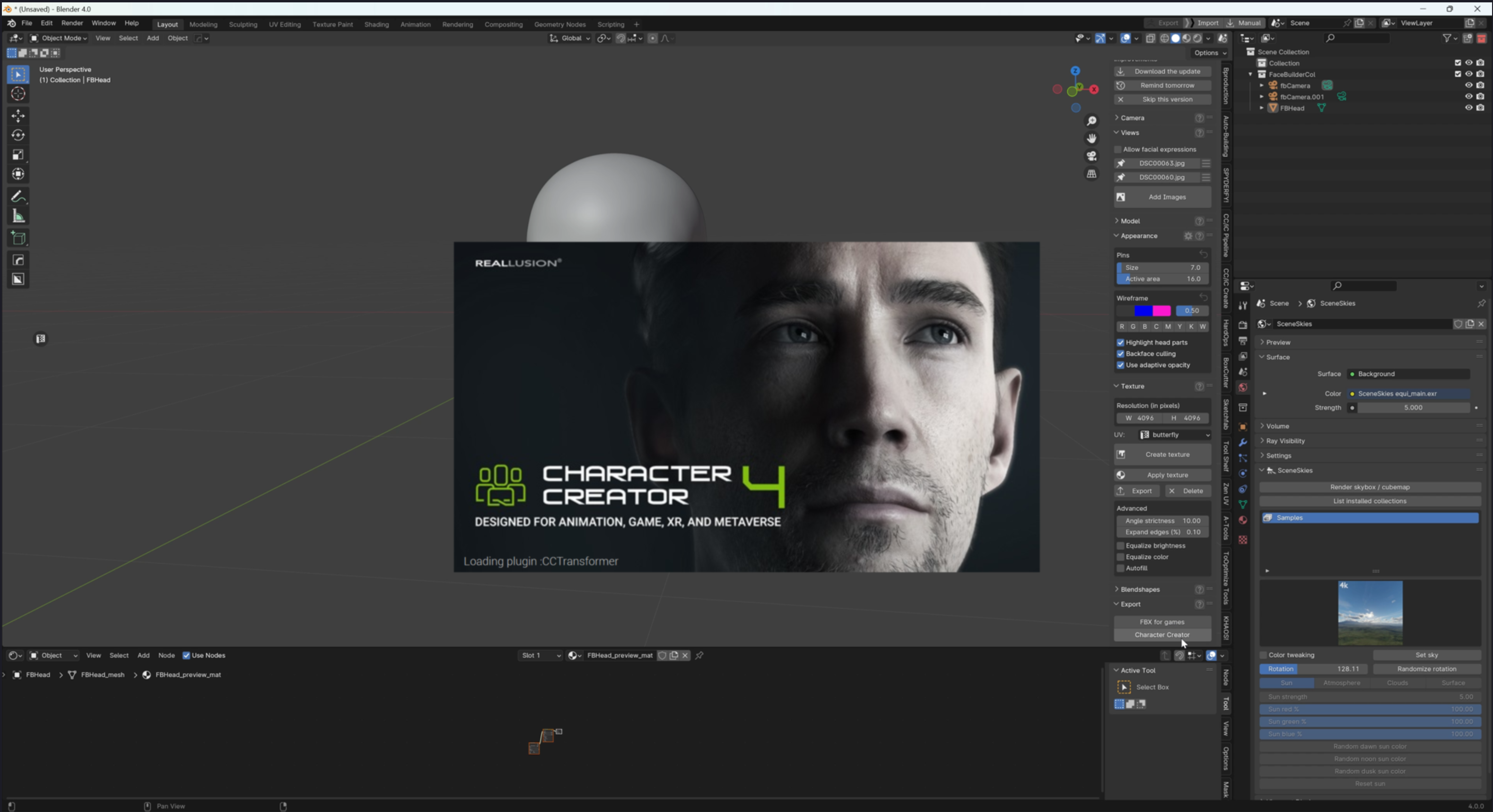Click the blue wireframe color swatch
The height and width of the screenshot is (812, 1493).
point(1143,311)
